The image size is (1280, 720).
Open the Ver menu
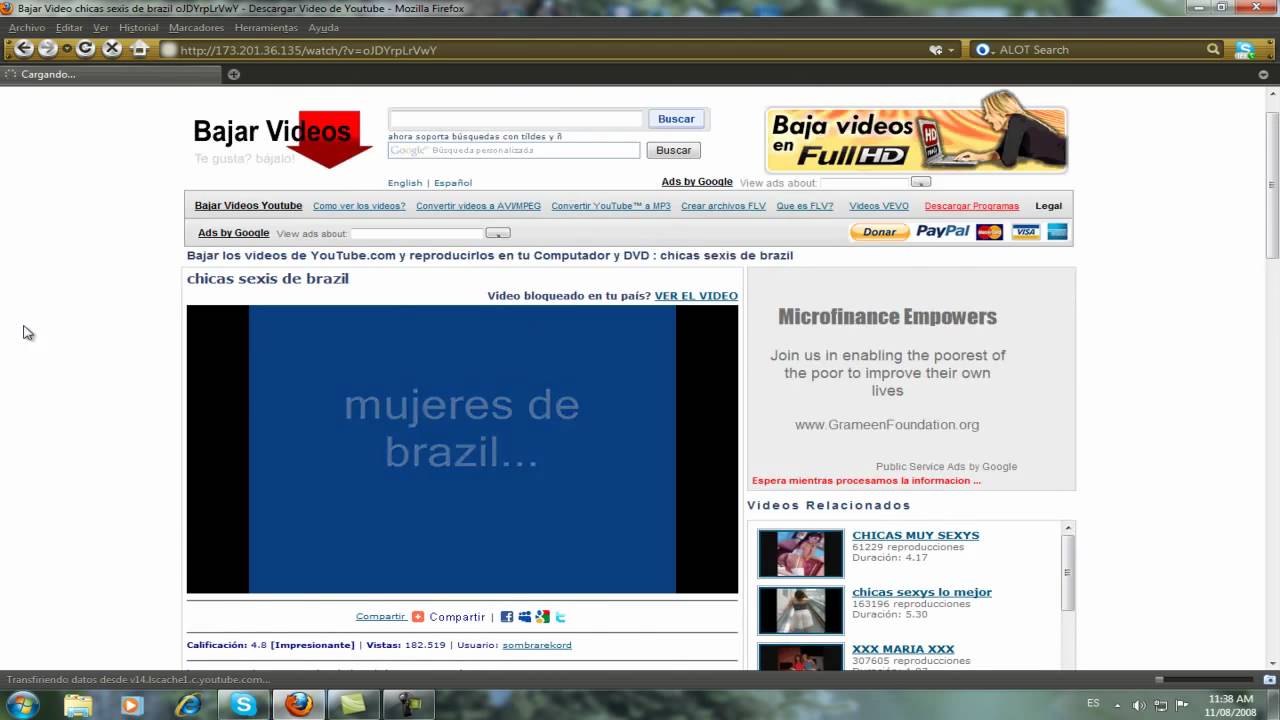point(101,28)
